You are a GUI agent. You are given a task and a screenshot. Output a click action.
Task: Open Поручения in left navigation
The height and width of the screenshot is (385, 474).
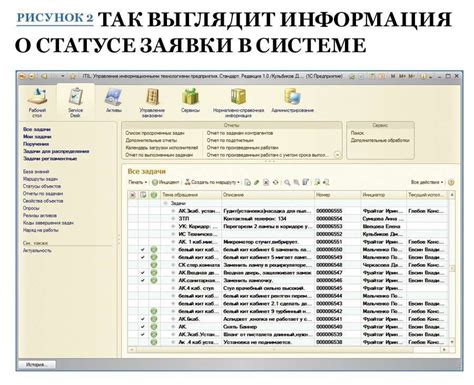(x=36, y=144)
